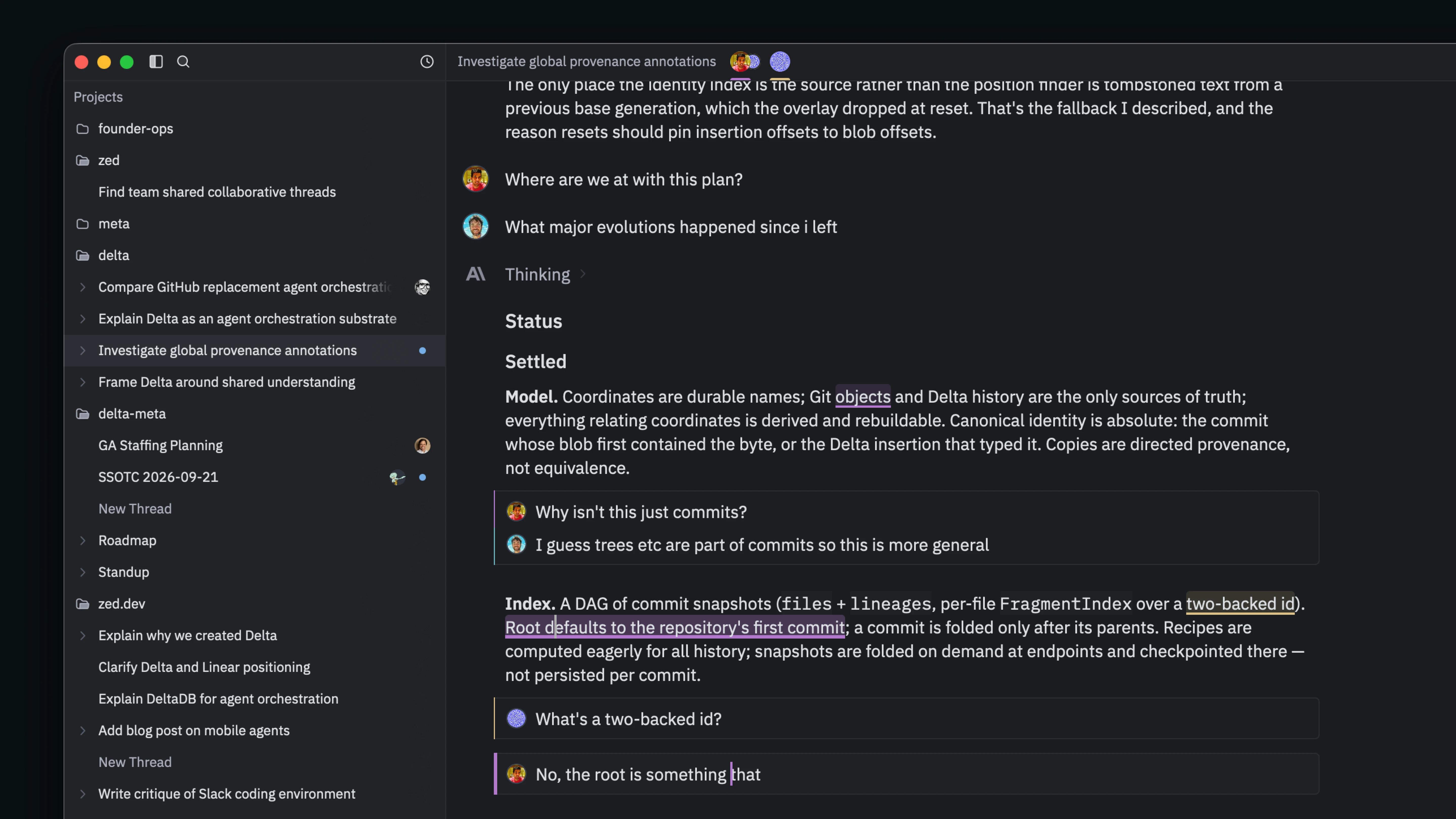Toggle the sidebar panel icon
The height and width of the screenshot is (819, 1456).
(x=156, y=62)
